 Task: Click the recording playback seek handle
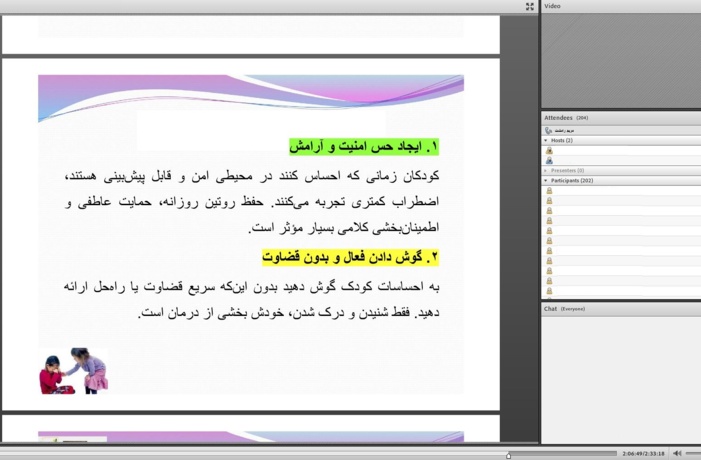(508, 456)
